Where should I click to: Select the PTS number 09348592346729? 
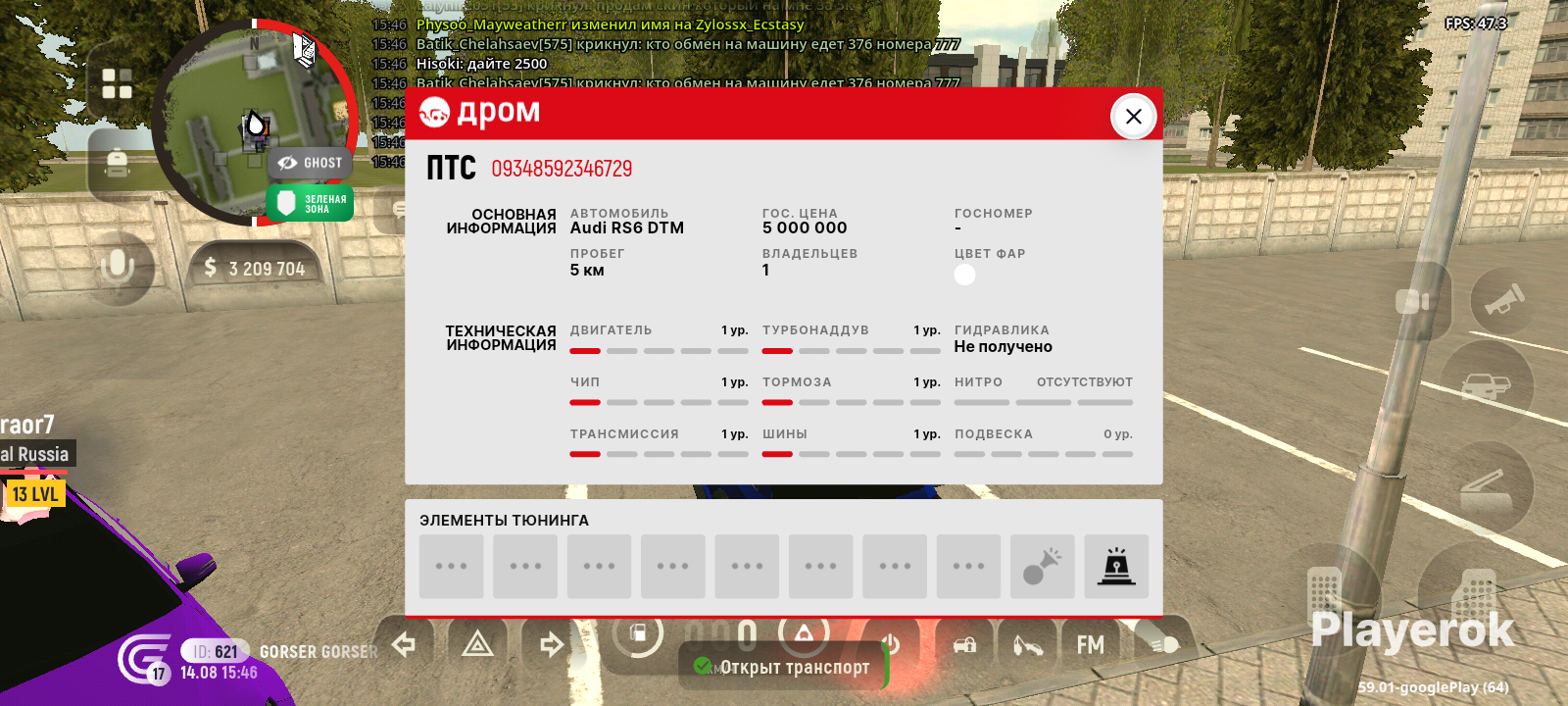pyautogui.click(x=562, y=169)
